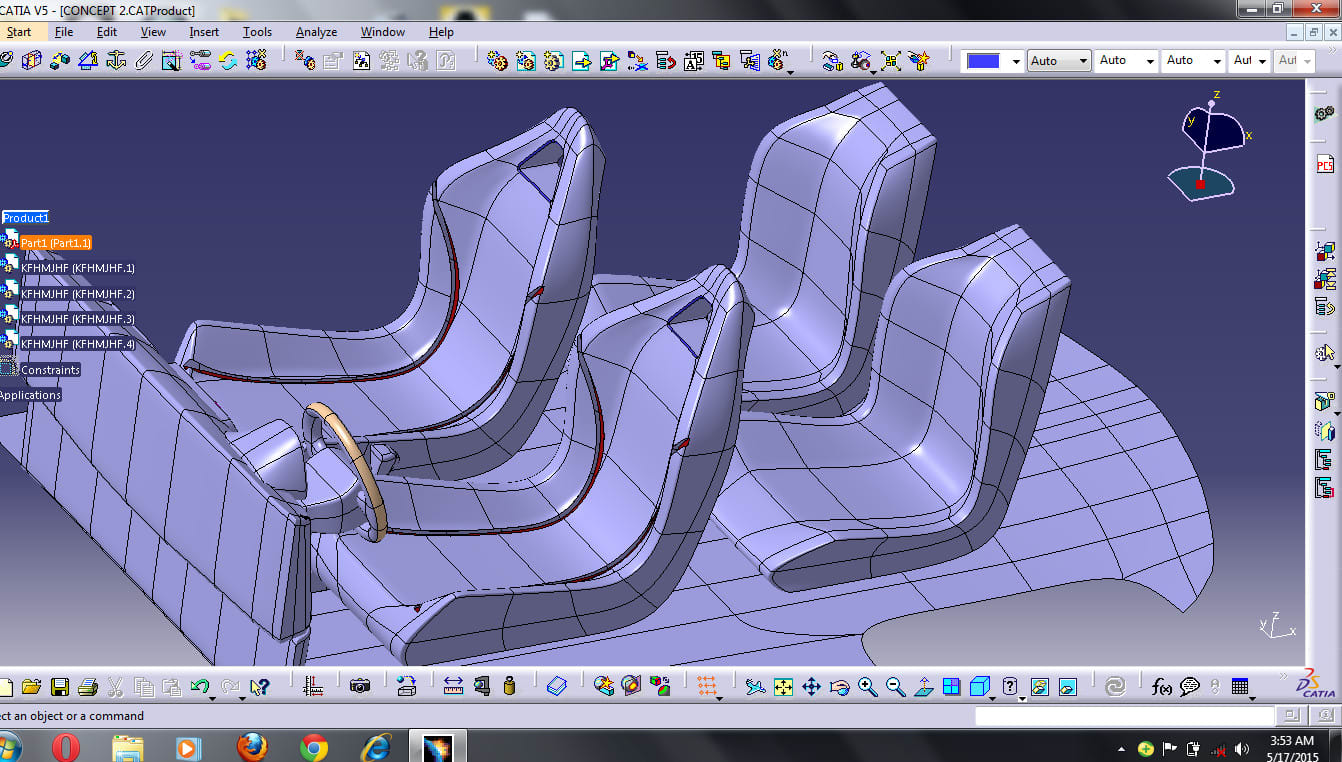The height and width of the screenshot is (762, 1342).
Task: Open the Catalog Browser book icon
Action: (x=558, y=686)
